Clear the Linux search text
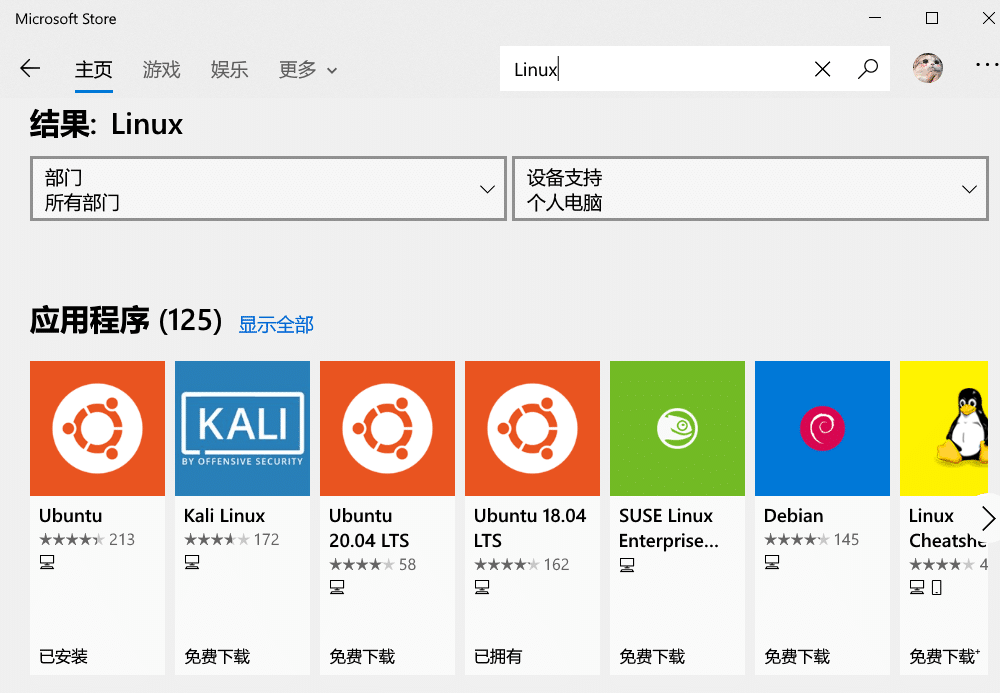This screenshot has width=1000, height=693. 822,69
